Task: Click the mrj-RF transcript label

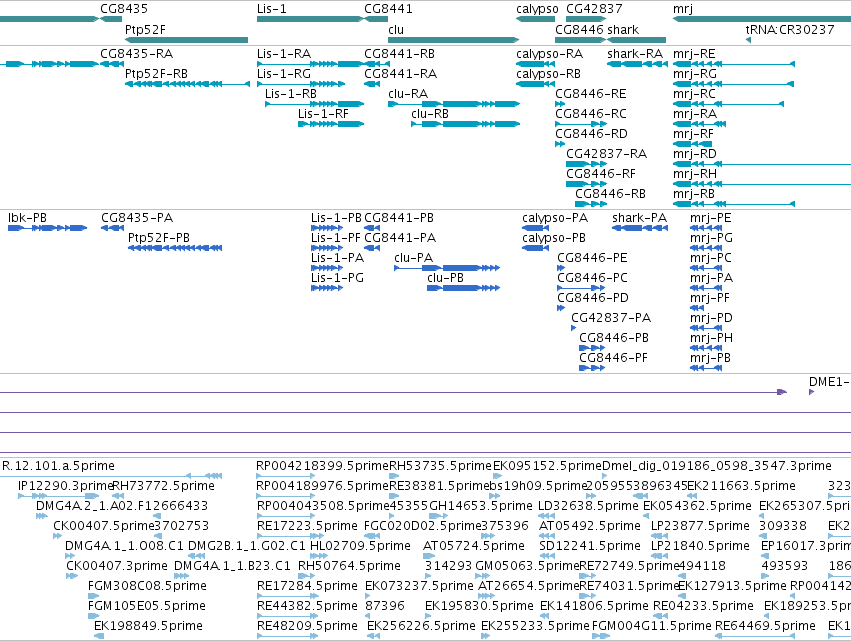Action: coord(694,134)
